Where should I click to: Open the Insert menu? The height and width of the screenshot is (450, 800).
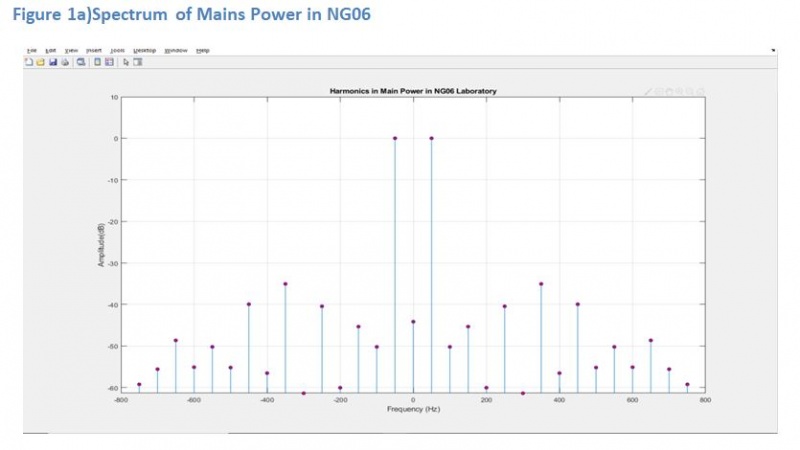(x=94, y=51)
